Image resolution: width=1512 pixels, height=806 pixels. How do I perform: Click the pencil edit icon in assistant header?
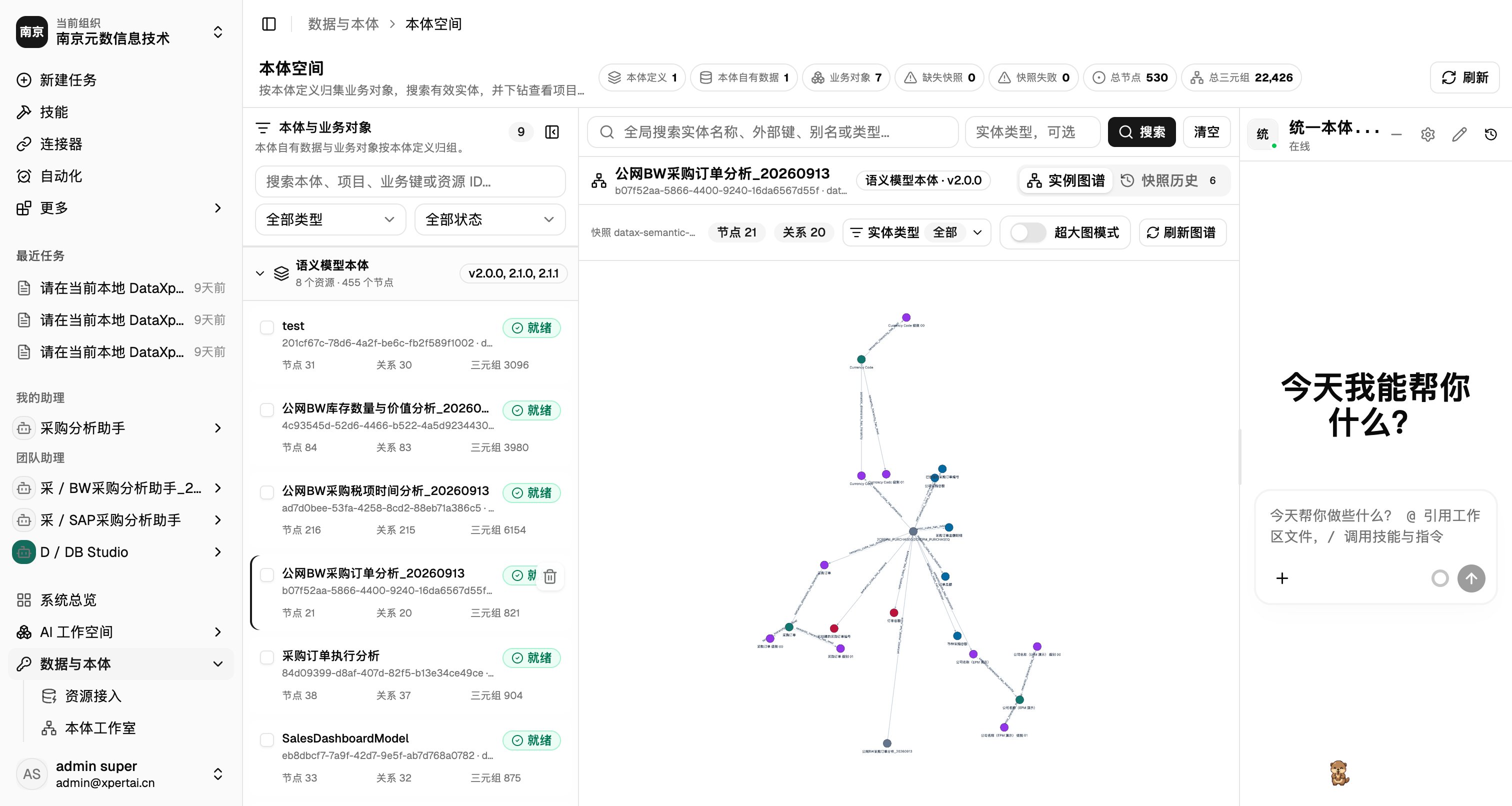pyautogui.click(x=1459, y=134)
